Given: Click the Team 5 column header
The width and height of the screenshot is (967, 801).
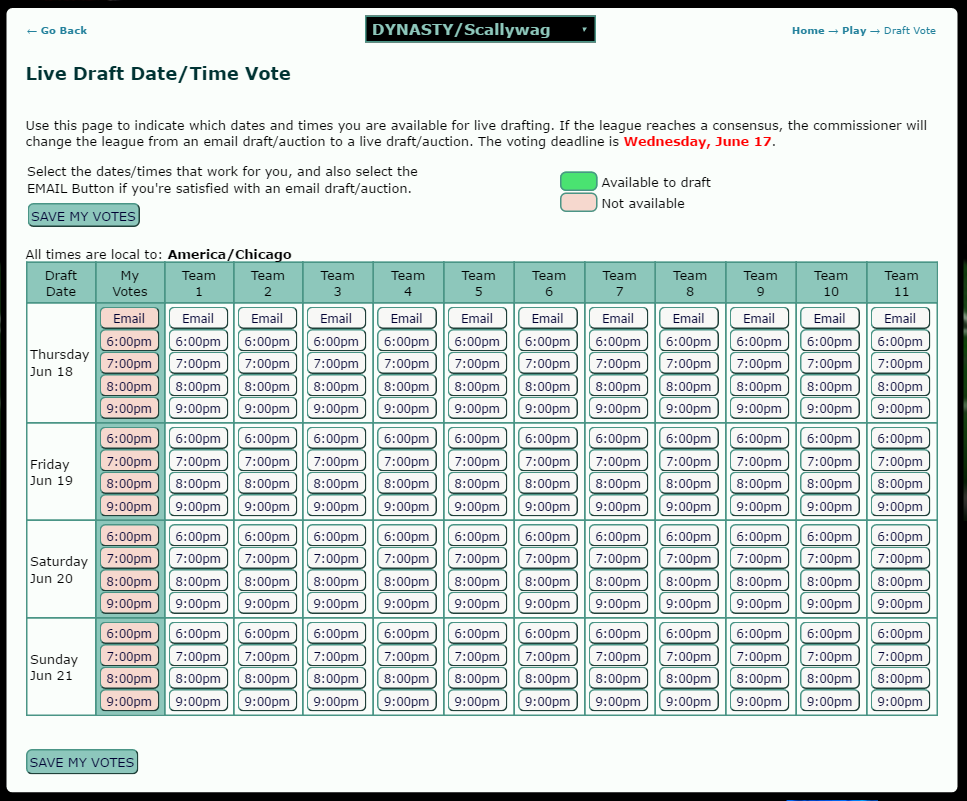Looking at the screenshot, I should point(479,283).
